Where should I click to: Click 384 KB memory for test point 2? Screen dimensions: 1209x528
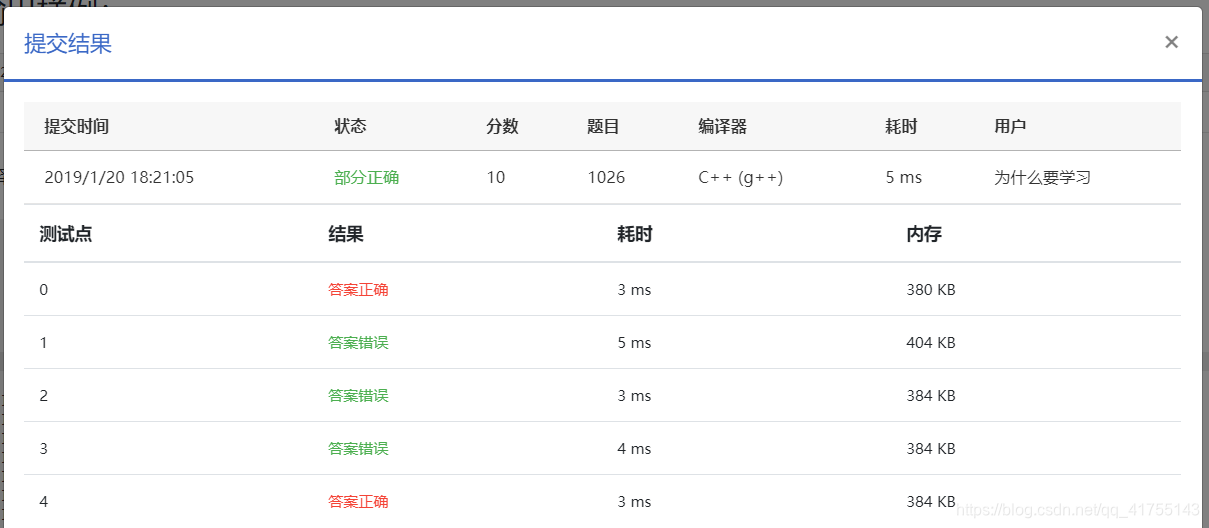click(x=931, y=396)
